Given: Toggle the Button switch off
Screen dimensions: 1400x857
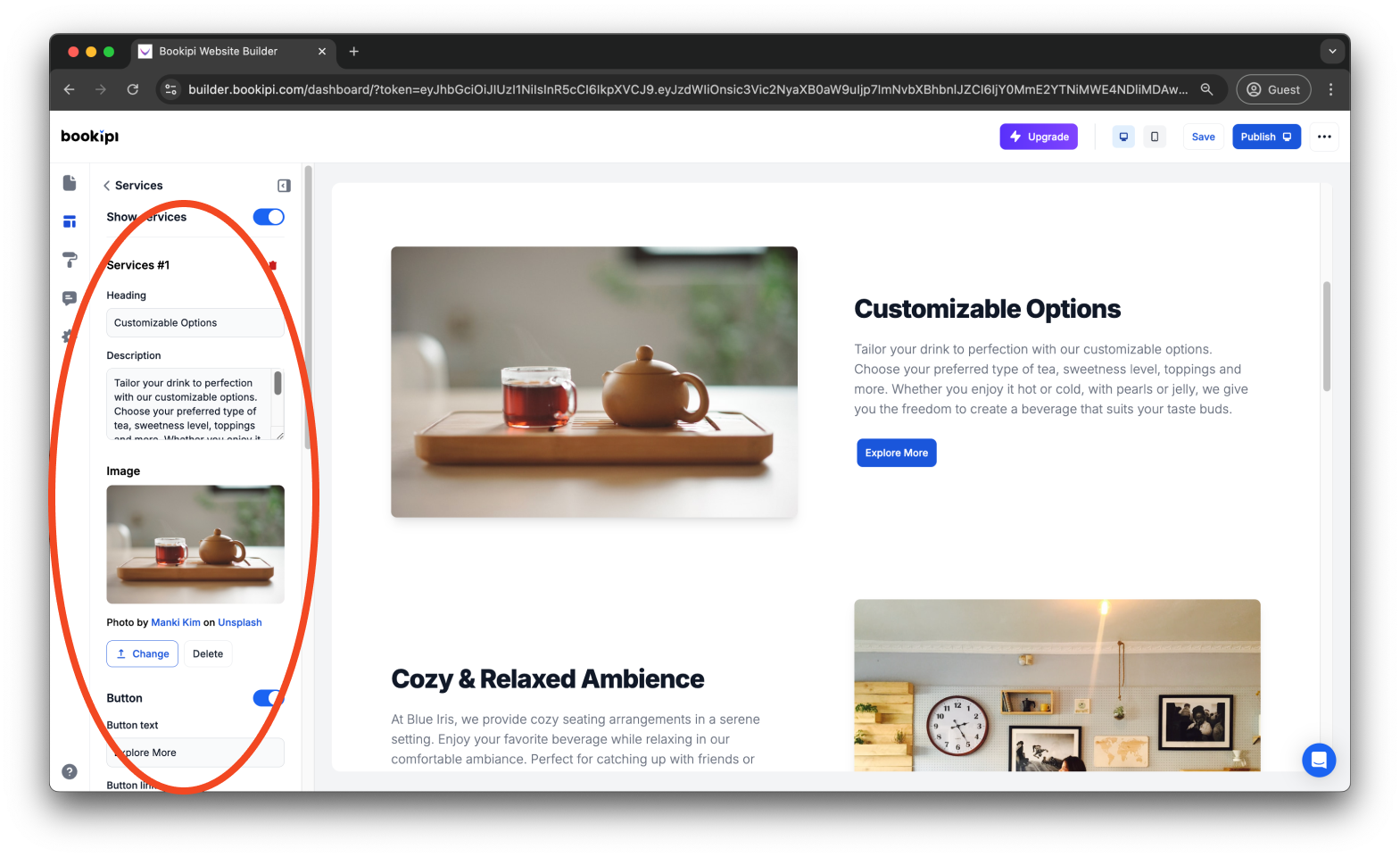Looking at the screenshot, I should point(269,698).
